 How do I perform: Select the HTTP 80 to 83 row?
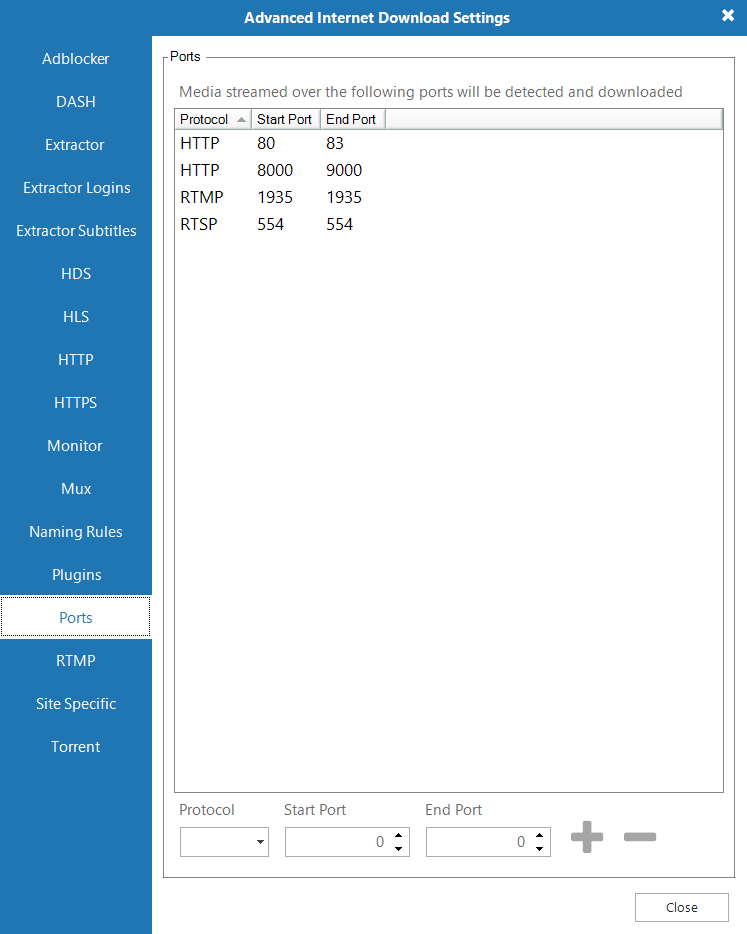(x=449, y=143)
